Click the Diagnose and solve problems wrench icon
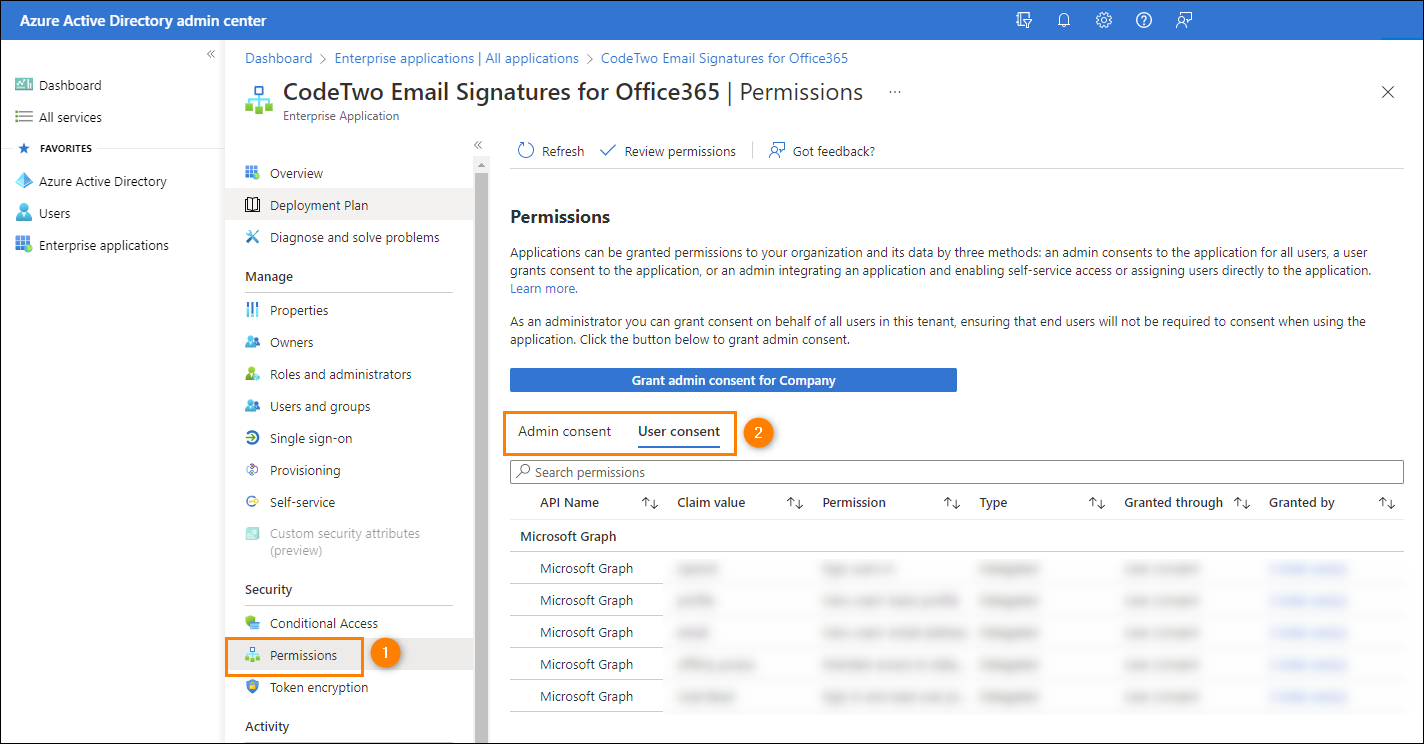Image resolution: width=1424 pixels, height=744 pixels. coord(253,237)
